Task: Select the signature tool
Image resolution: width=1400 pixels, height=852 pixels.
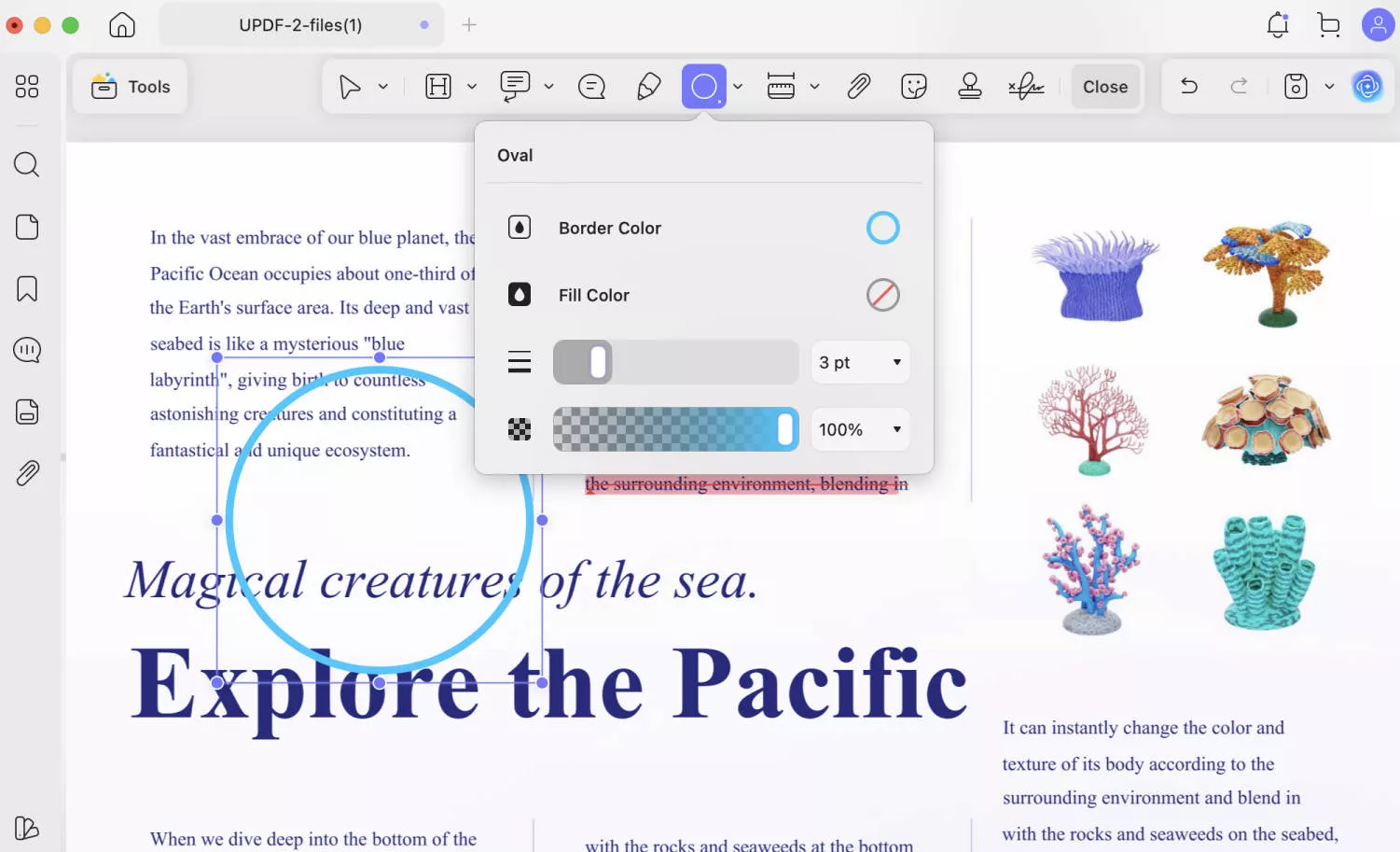Action: pos(1025,86)
